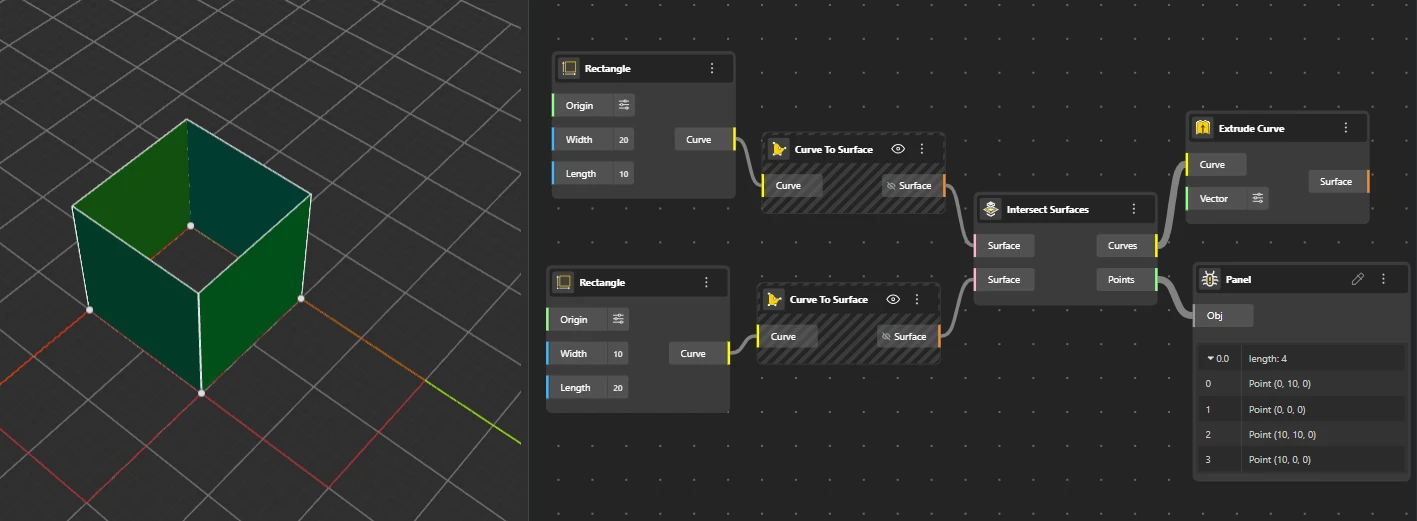Open the Extrude Curve three-dot menu

click(x=1346, y=128)
